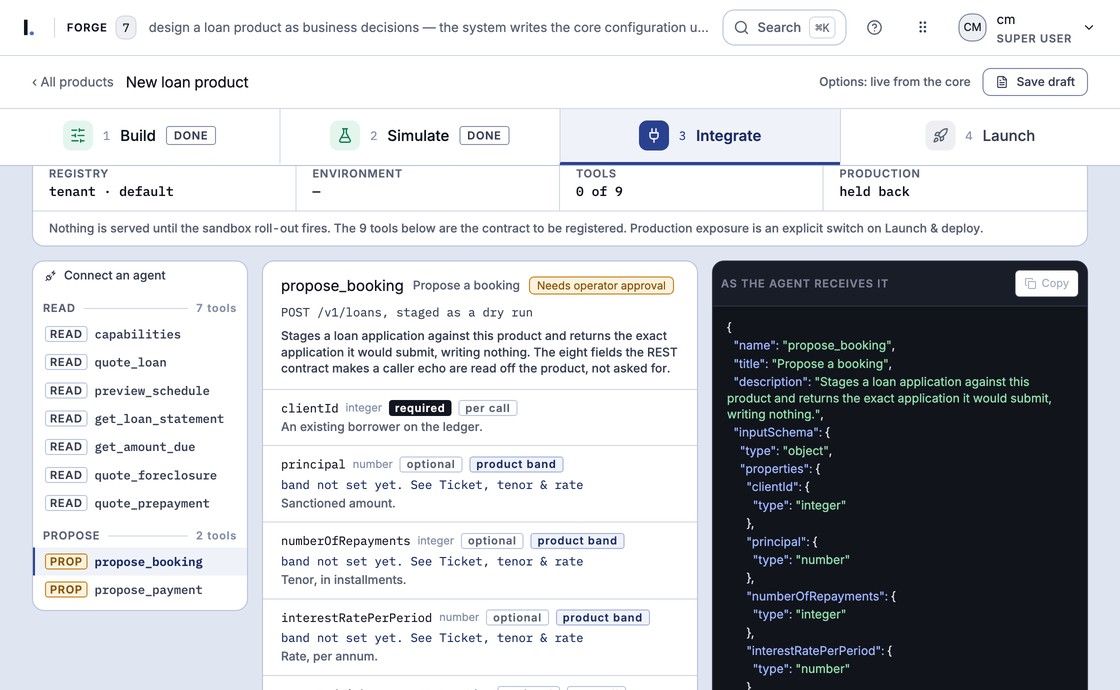Open the help question-mark icon
This screenshot has height=690, width=1120.
[874, 28]
